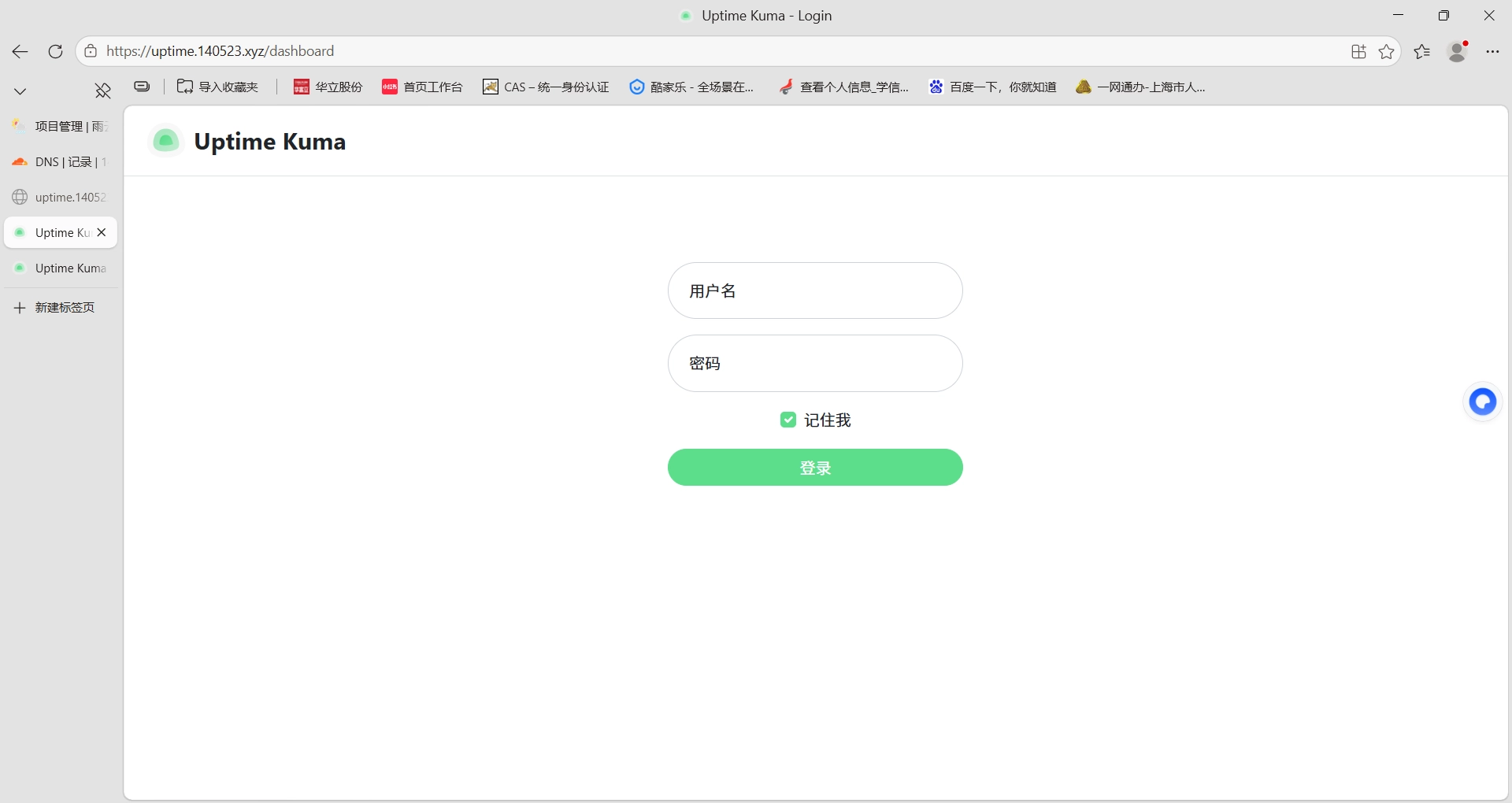Open the favorites list icon

(x=1422, y=52)
